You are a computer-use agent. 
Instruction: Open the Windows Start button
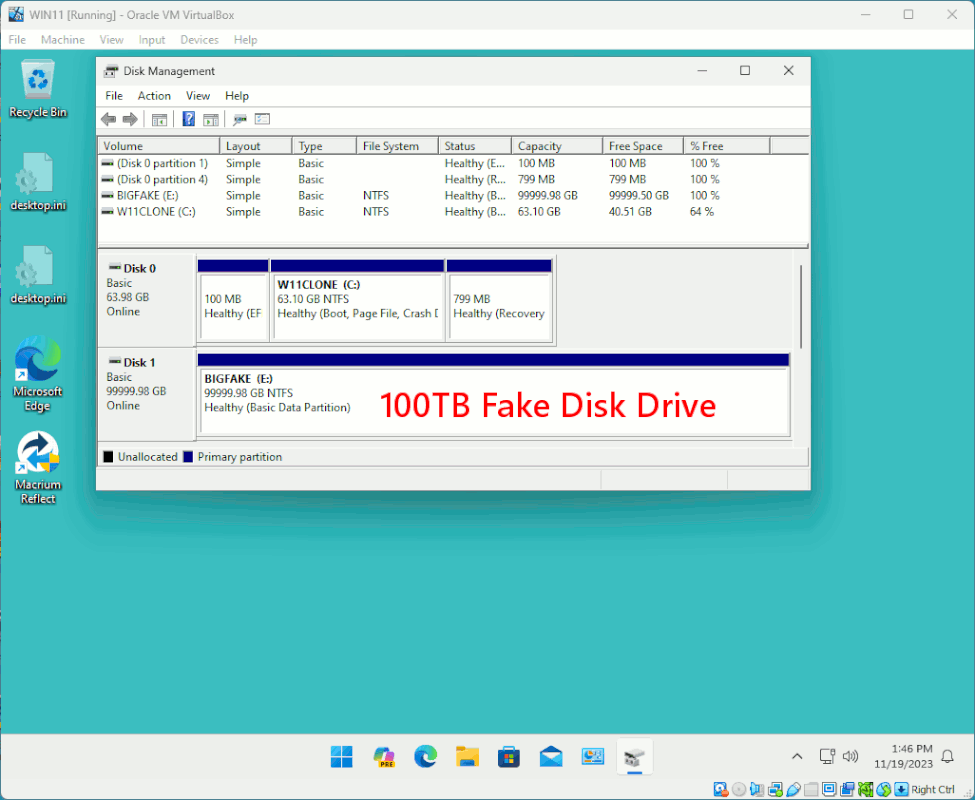tap(341, 756)
